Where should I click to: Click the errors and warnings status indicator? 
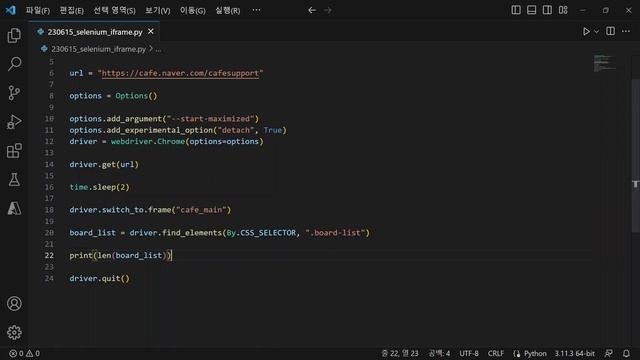click(x=24, y=353)
